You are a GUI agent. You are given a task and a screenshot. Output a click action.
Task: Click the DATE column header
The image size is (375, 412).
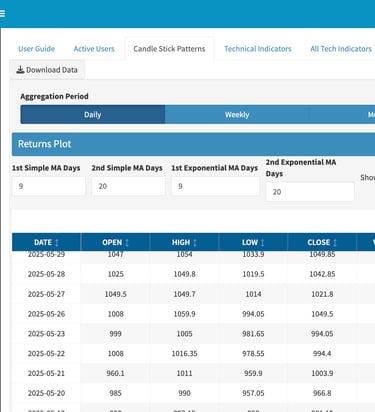pos(46,242)
